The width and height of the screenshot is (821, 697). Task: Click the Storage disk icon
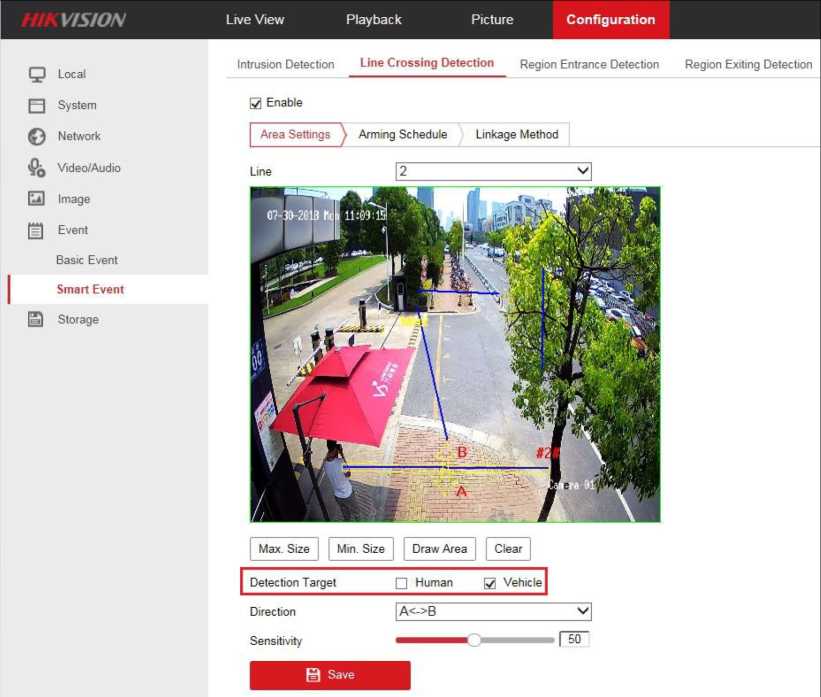click(37, 320)
